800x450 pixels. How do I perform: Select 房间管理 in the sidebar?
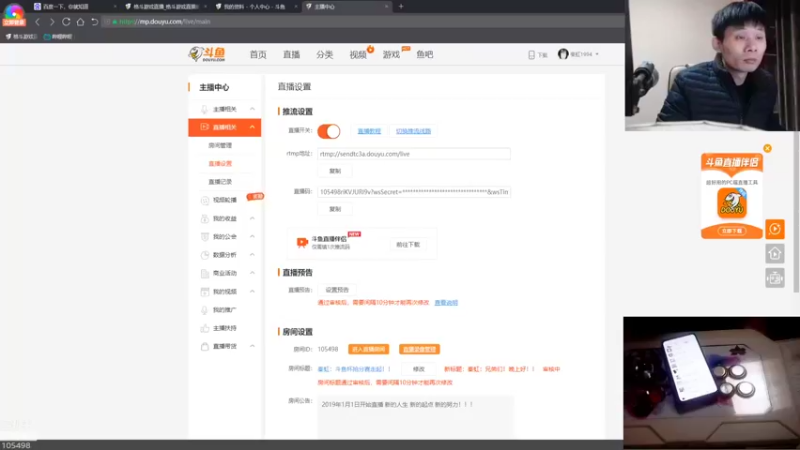tap(220, 145)
